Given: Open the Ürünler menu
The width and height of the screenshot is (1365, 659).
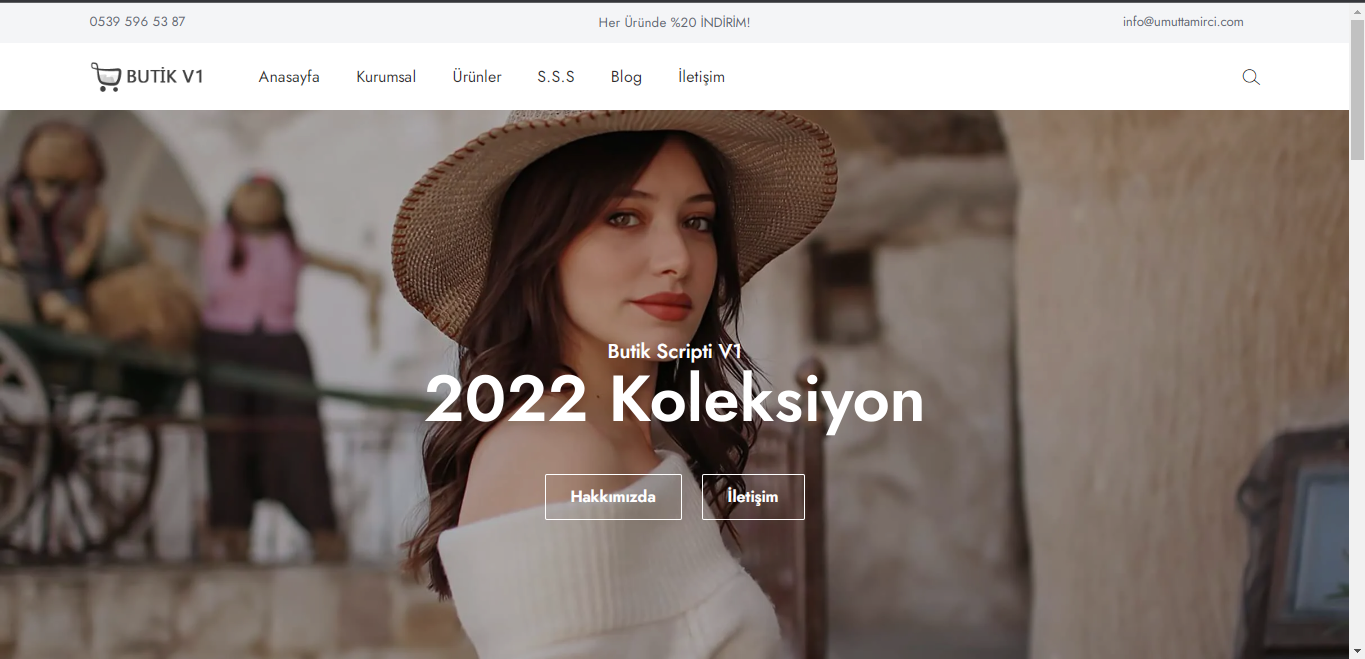Looking at the screenshot, I should [477, 77].
